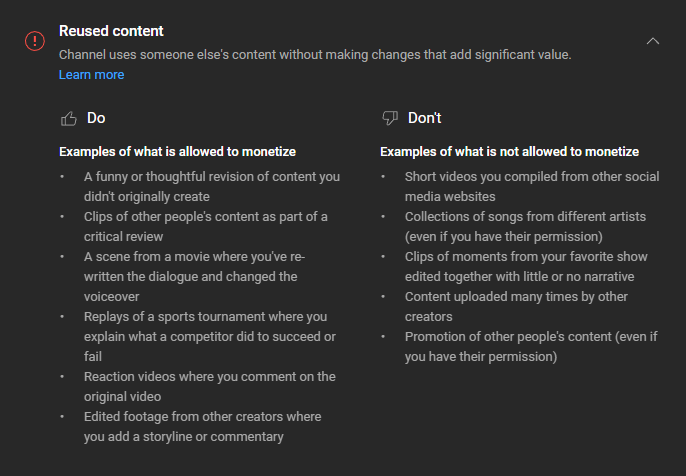Click 'Examples of what is not allowed to monetize'
Viewport: 686px width, 476px height.
tap(509, 151)
